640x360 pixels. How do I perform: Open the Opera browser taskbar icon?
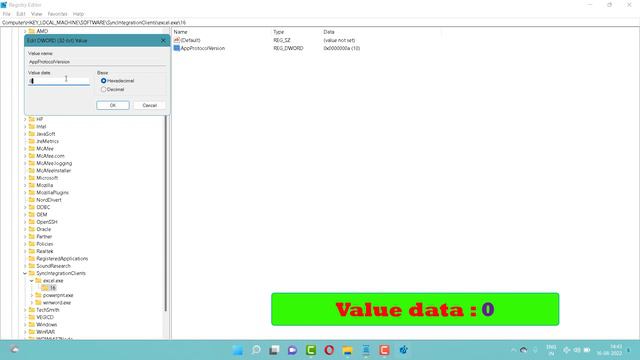tap(329, 350)
